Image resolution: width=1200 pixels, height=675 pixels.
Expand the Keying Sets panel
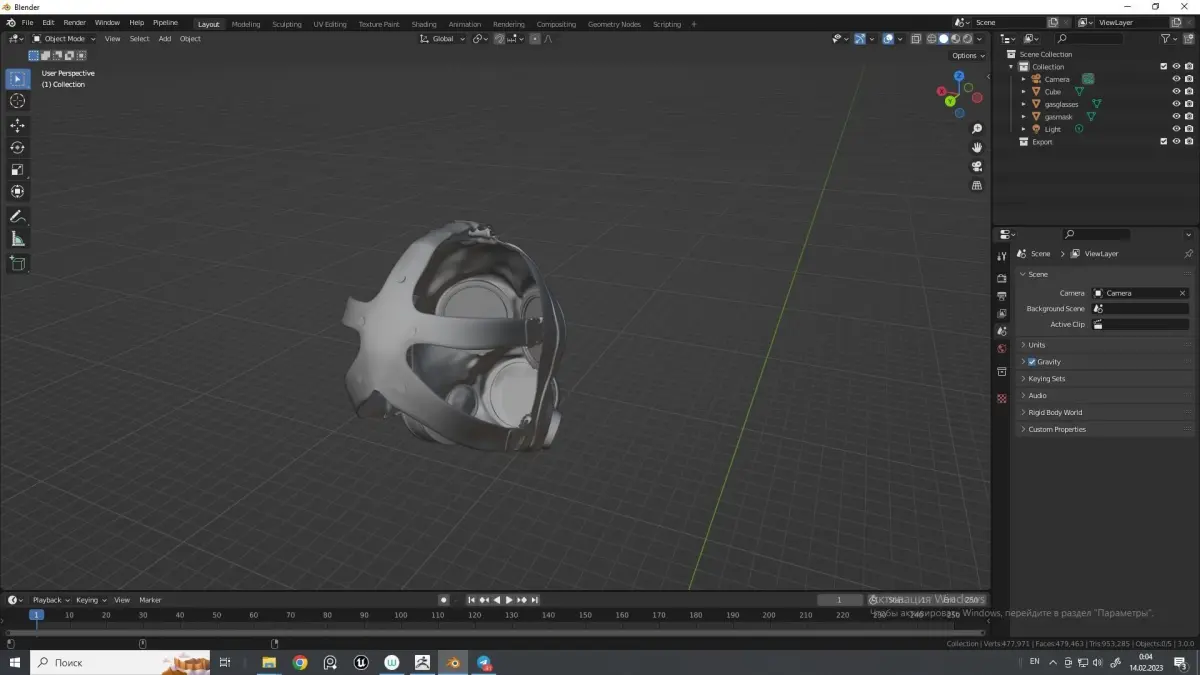click(1105, 379)
